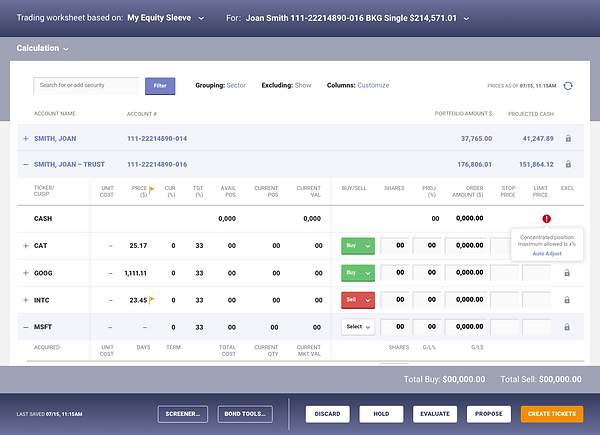Screen dimensions: 600x435
Task: Click the CAT price 25.17
Action: pos(138,246)
